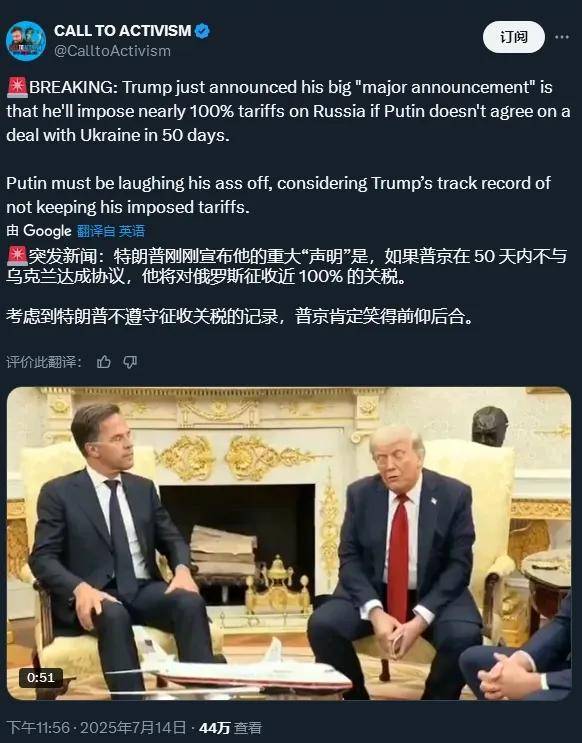Screen dimensions: 582x743
Task: Click the original English tweet text
Action: pyautogui.click(x=288, y=147)
